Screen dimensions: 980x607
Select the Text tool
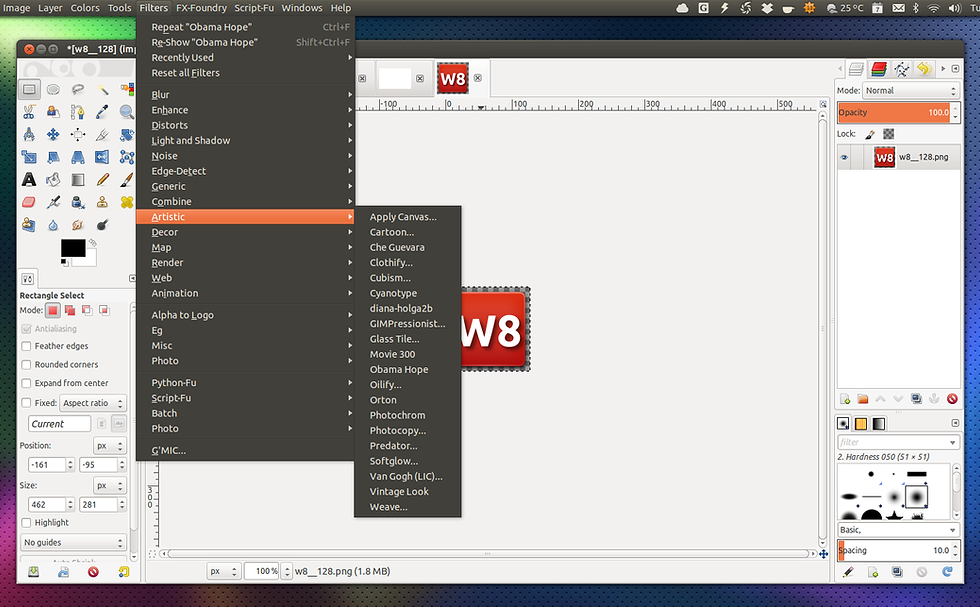[x=29, y=180]
